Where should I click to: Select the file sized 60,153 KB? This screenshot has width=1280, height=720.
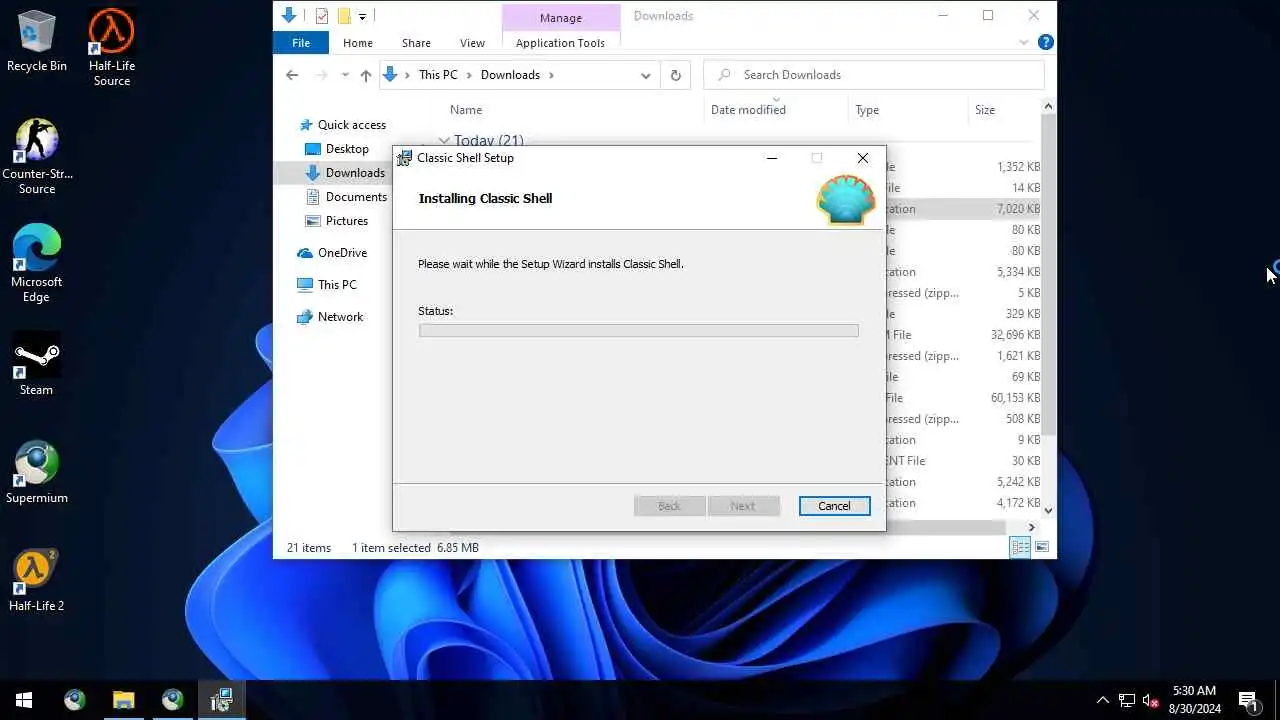tap(963, 398)
